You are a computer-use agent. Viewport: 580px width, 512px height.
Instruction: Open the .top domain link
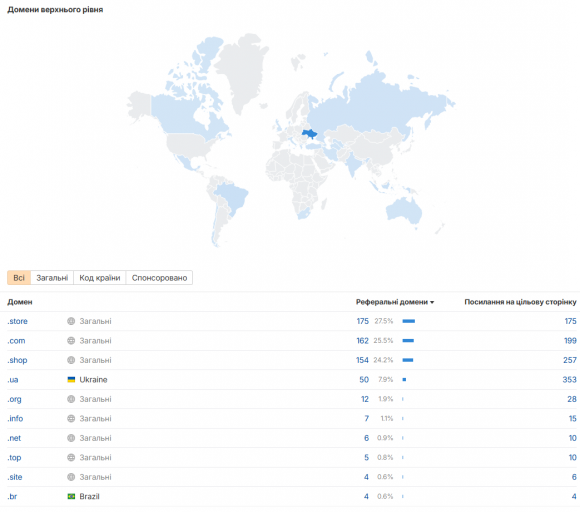14,458
